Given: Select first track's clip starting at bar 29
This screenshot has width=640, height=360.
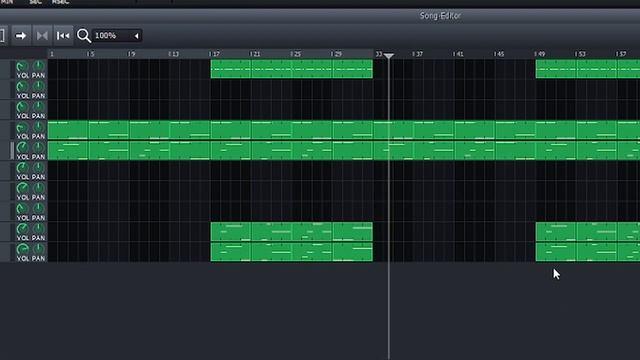Looking at the screenshot, I should (353, 69).
